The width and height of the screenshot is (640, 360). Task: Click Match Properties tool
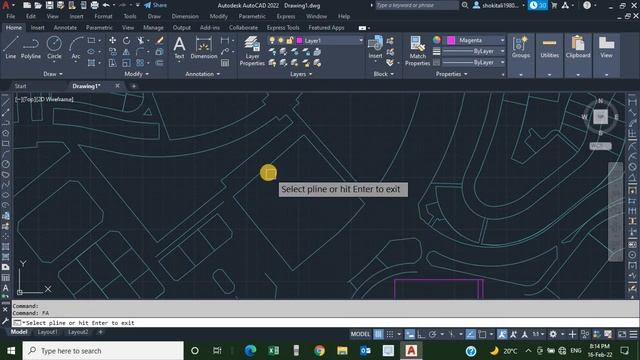(x=417, y=51)
